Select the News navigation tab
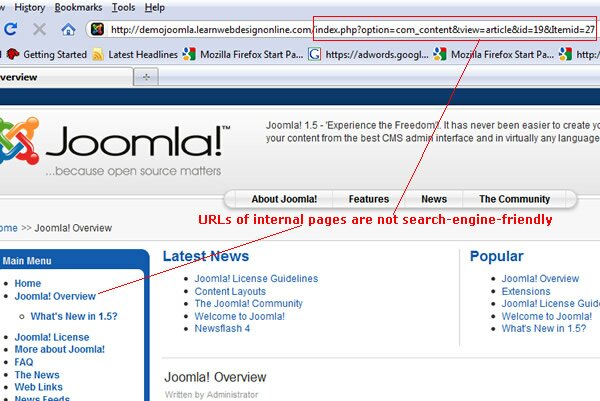 coord(434,199)
